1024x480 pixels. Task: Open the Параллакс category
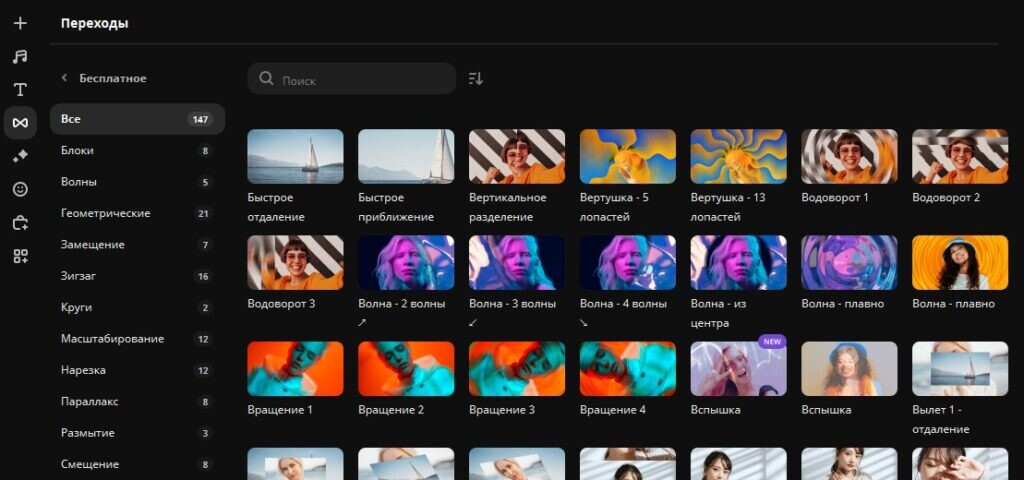[137, 401]
